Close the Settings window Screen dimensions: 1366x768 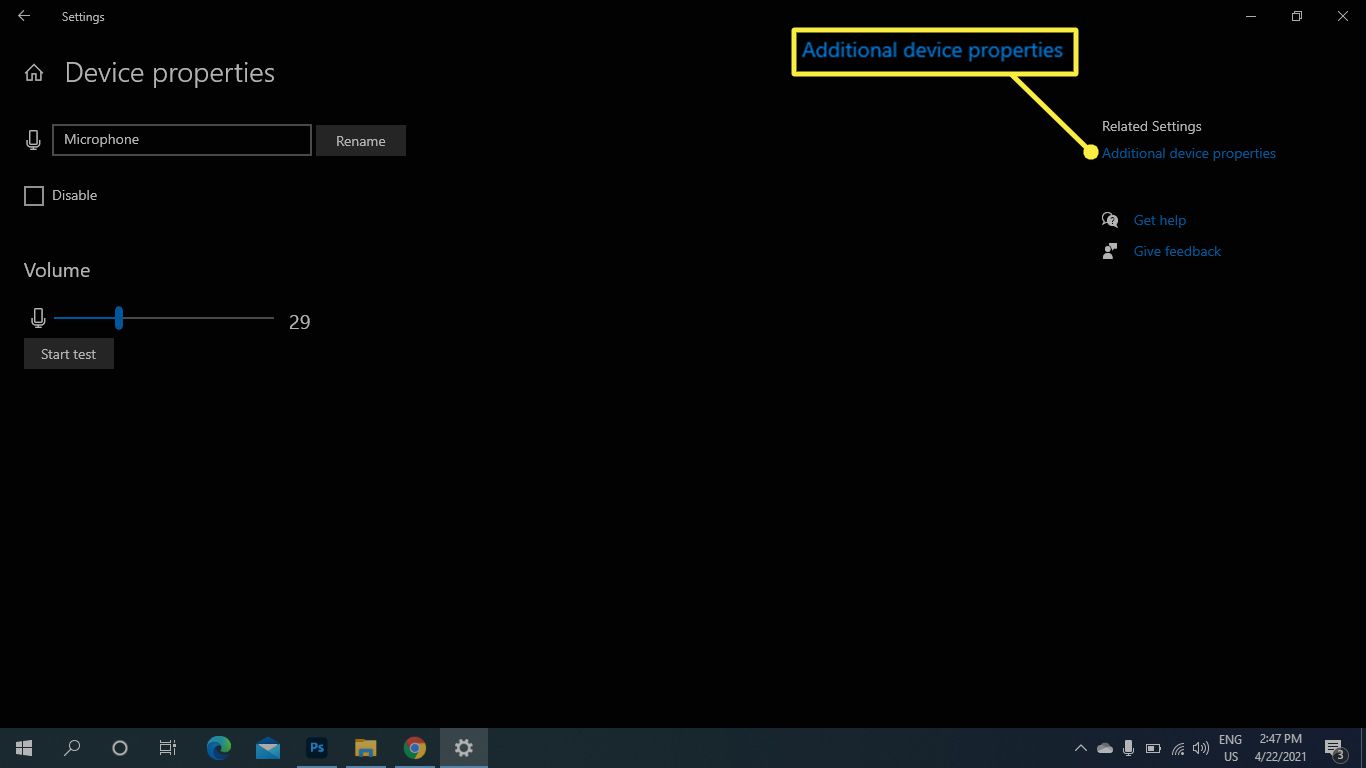[1343, 16]
